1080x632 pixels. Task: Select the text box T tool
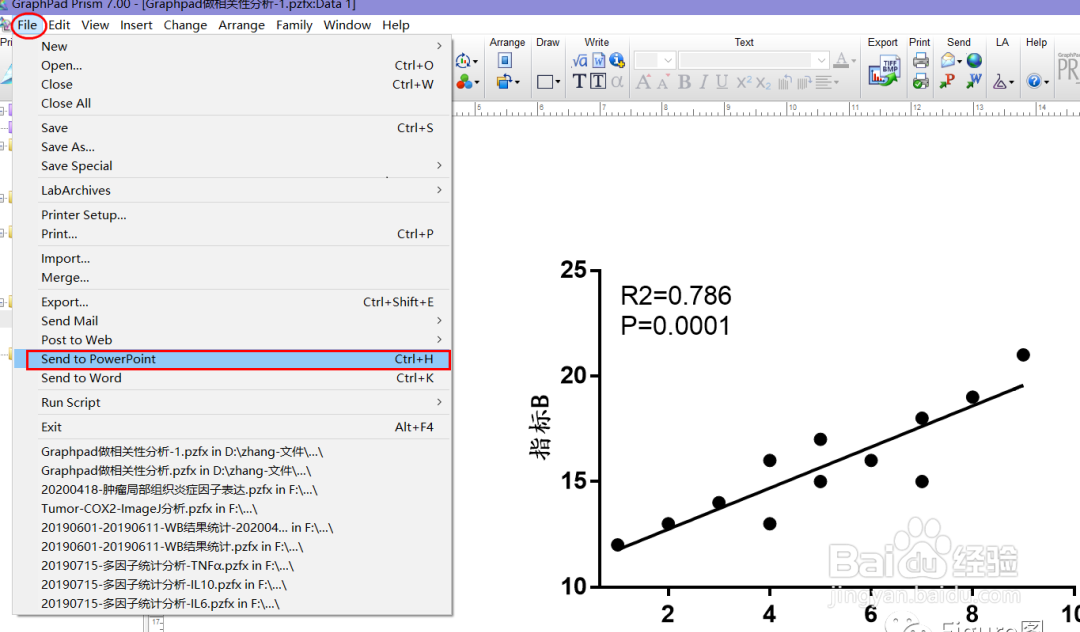click(x=598, y=82)
